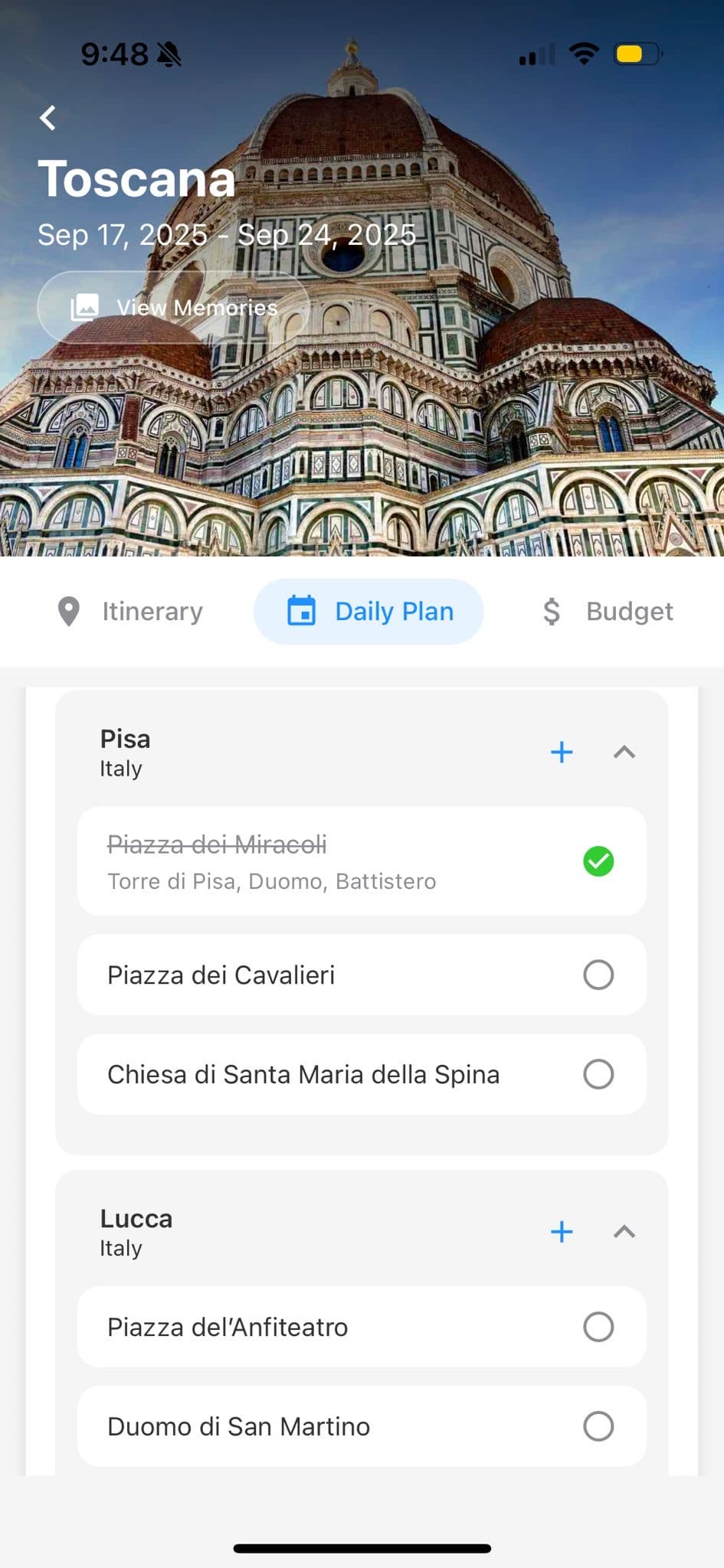This screenshot has height=1568, width=724.
Task: Tap the home indicator bar
Action: click(x=362, y=1548)
